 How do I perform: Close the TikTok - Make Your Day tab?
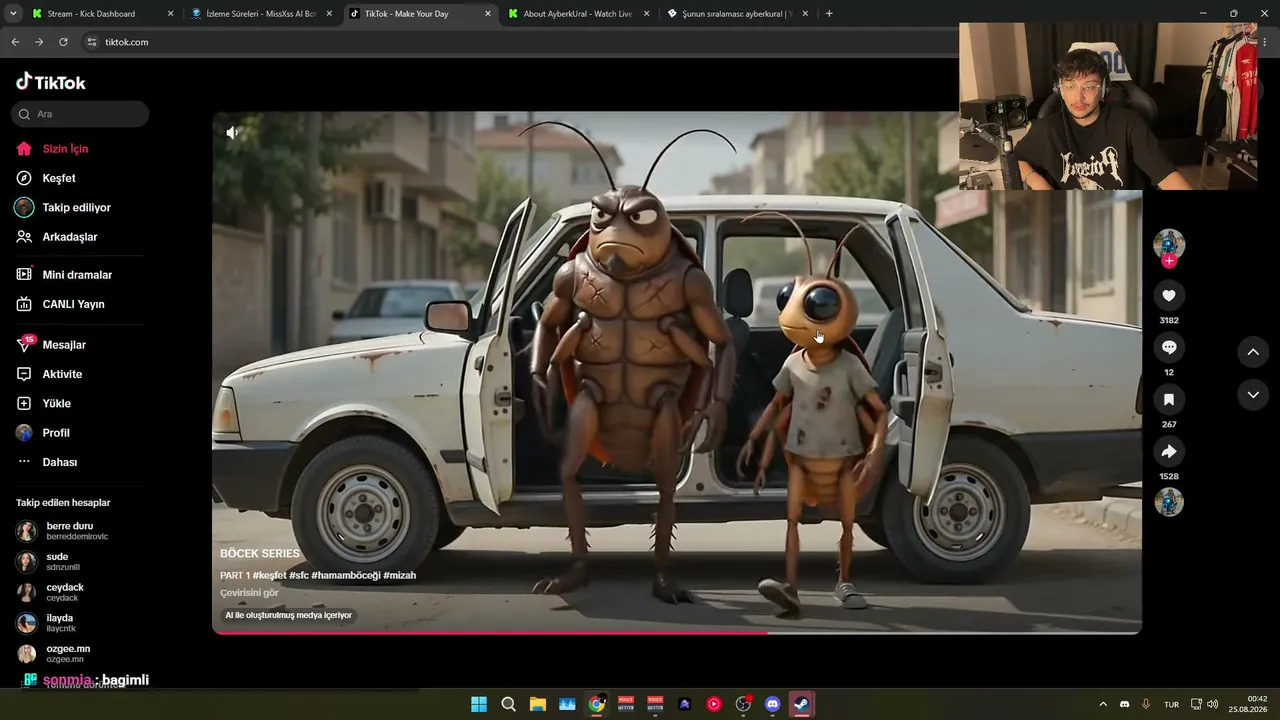[x=488, y=14]
